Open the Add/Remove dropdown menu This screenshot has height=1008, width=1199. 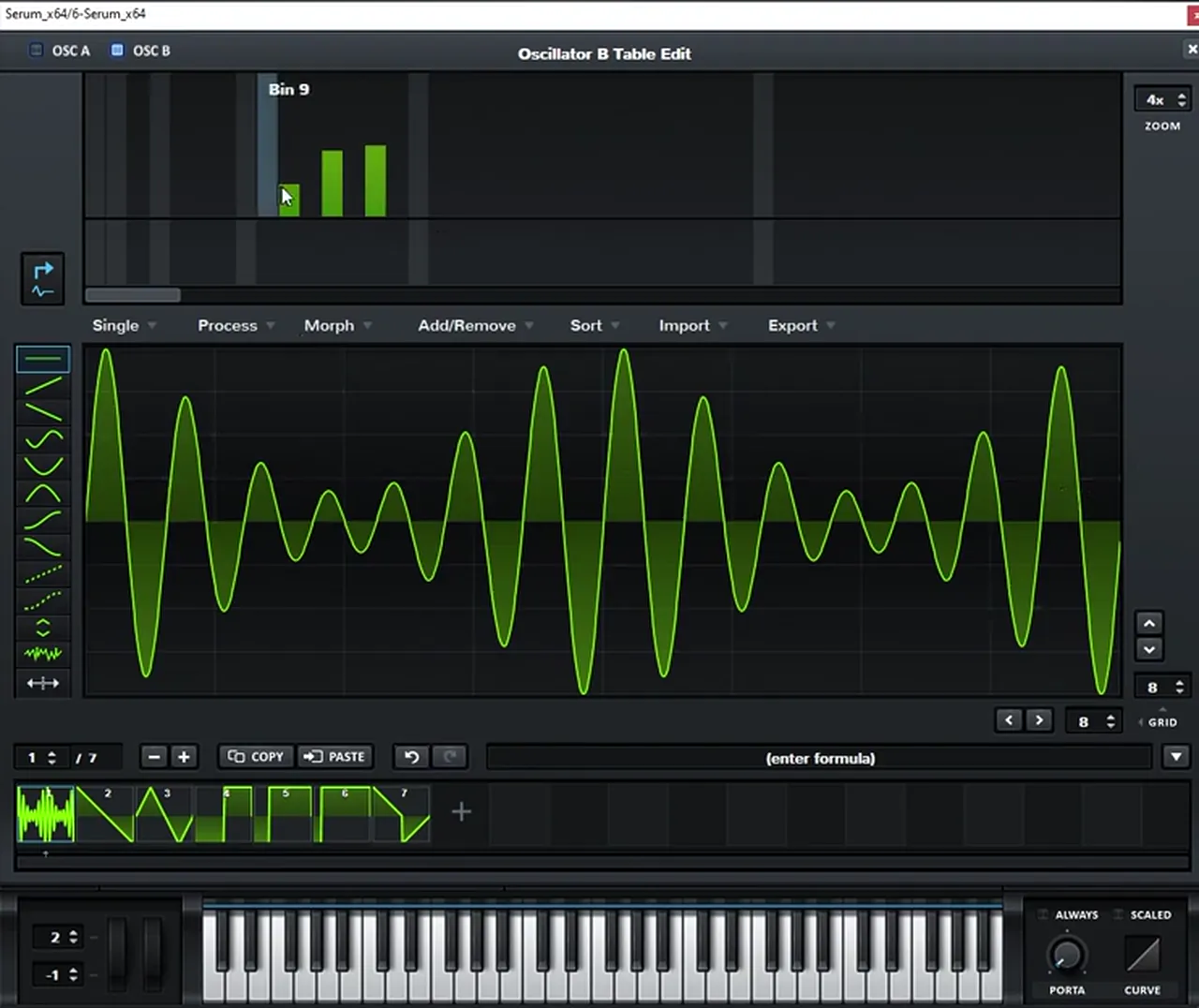coord(476,325)
